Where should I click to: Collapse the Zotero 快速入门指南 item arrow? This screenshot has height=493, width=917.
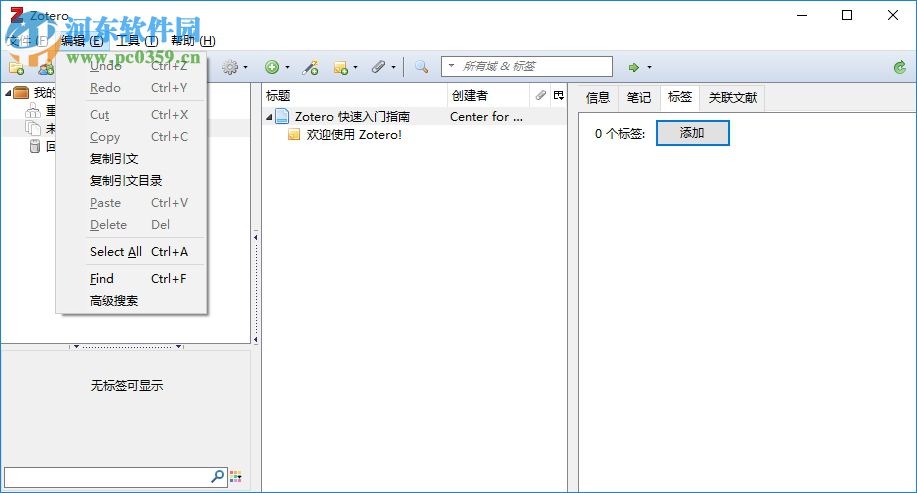[x=269, y=117]
